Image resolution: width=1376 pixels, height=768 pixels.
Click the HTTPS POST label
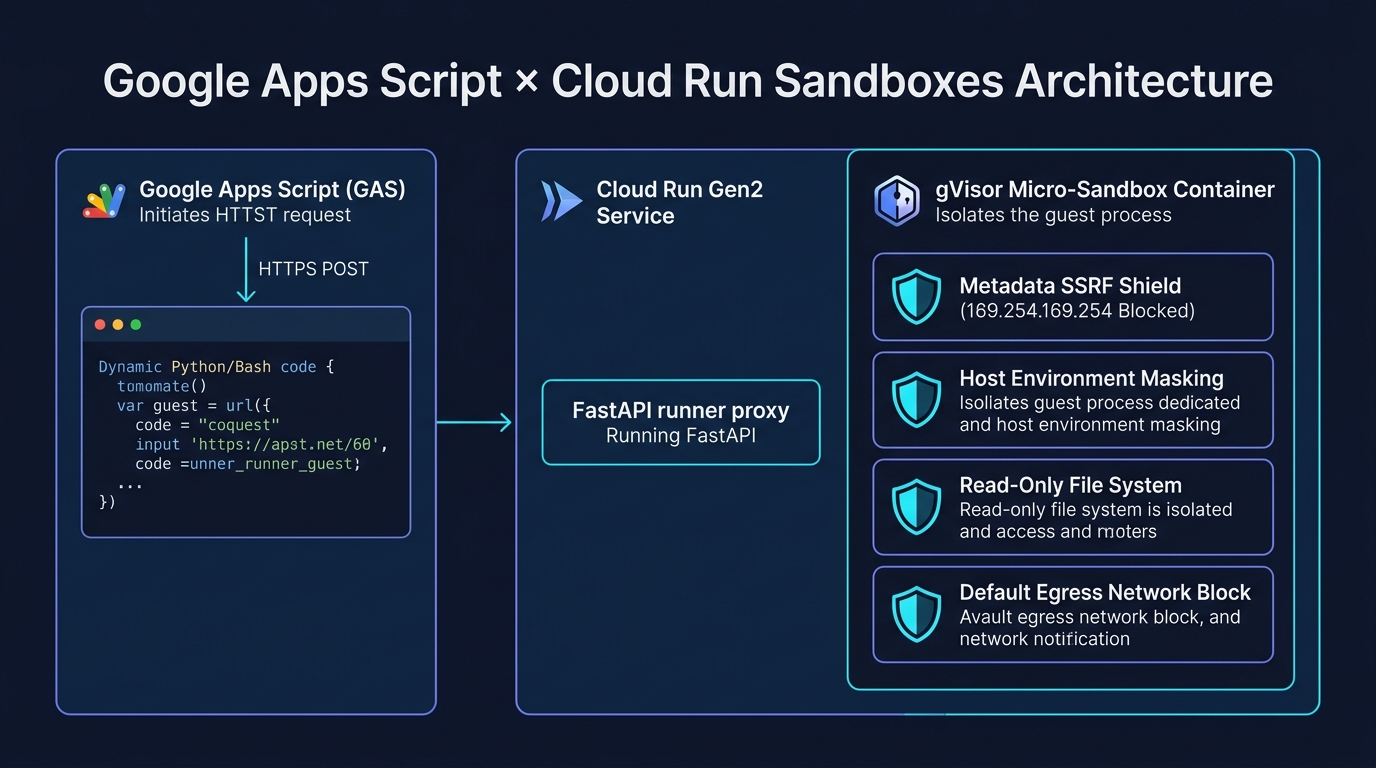[x=313, y=269]
